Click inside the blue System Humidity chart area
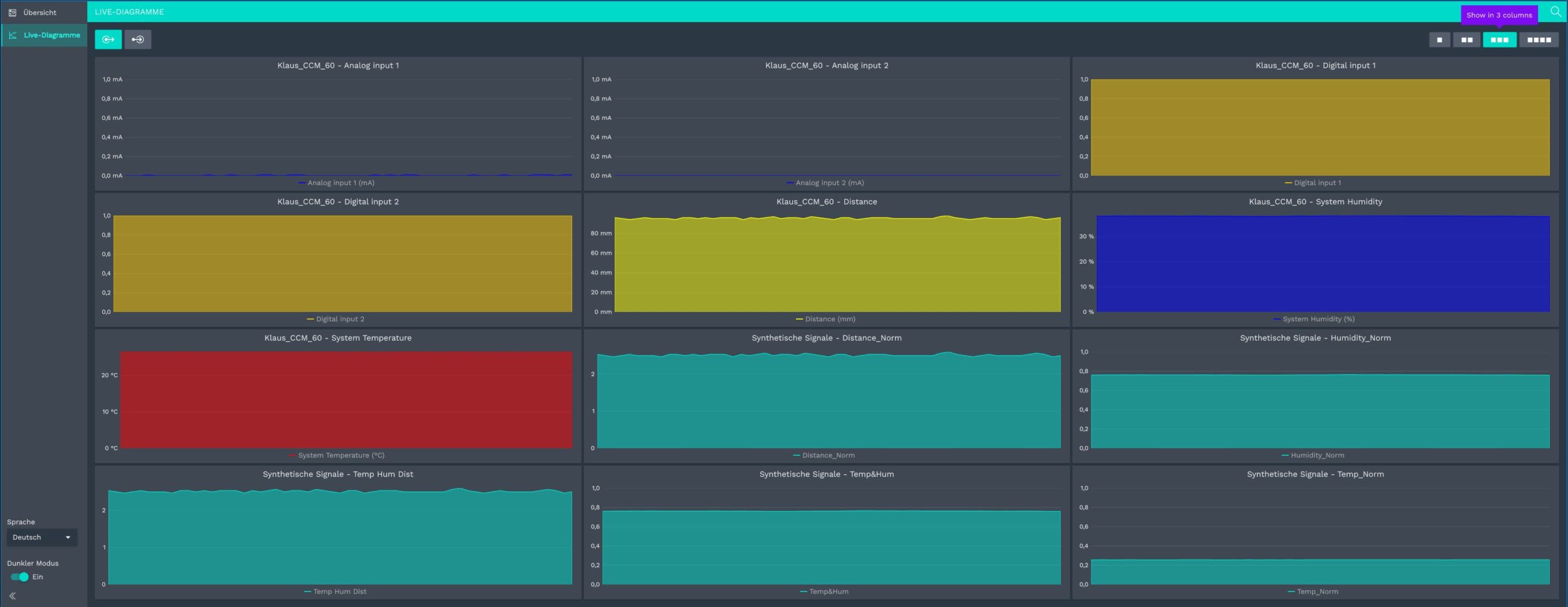1568x607 pixels. coord(1323,264)
